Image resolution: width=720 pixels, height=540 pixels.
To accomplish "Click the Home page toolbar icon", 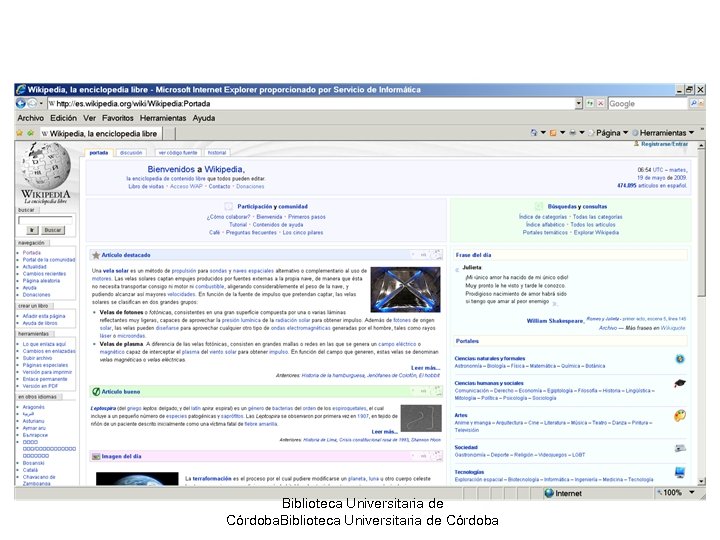I will pyautogui.click(x=534, y=133).
